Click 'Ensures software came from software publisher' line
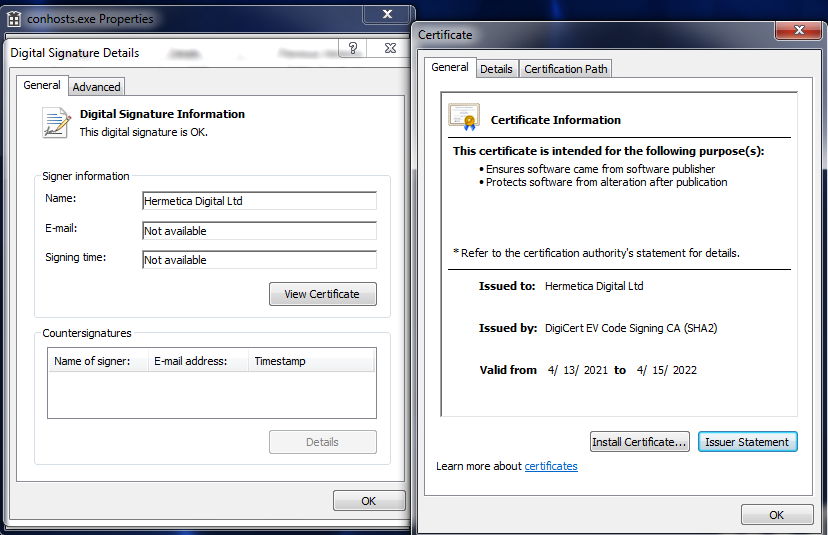Screen dimensions: 828x535 [x=600, y=169]
